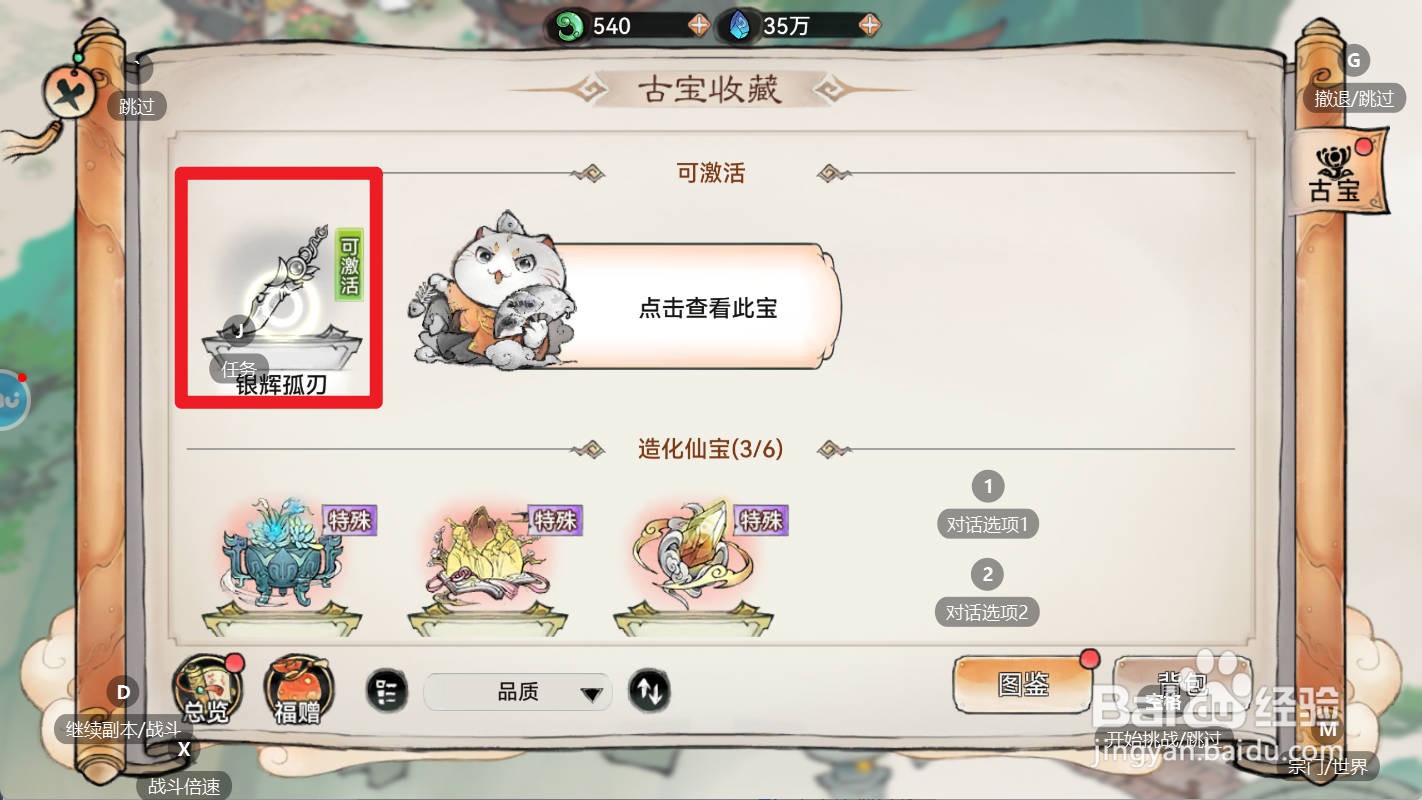Open the 福赠 gift icon

pos(298,690)
